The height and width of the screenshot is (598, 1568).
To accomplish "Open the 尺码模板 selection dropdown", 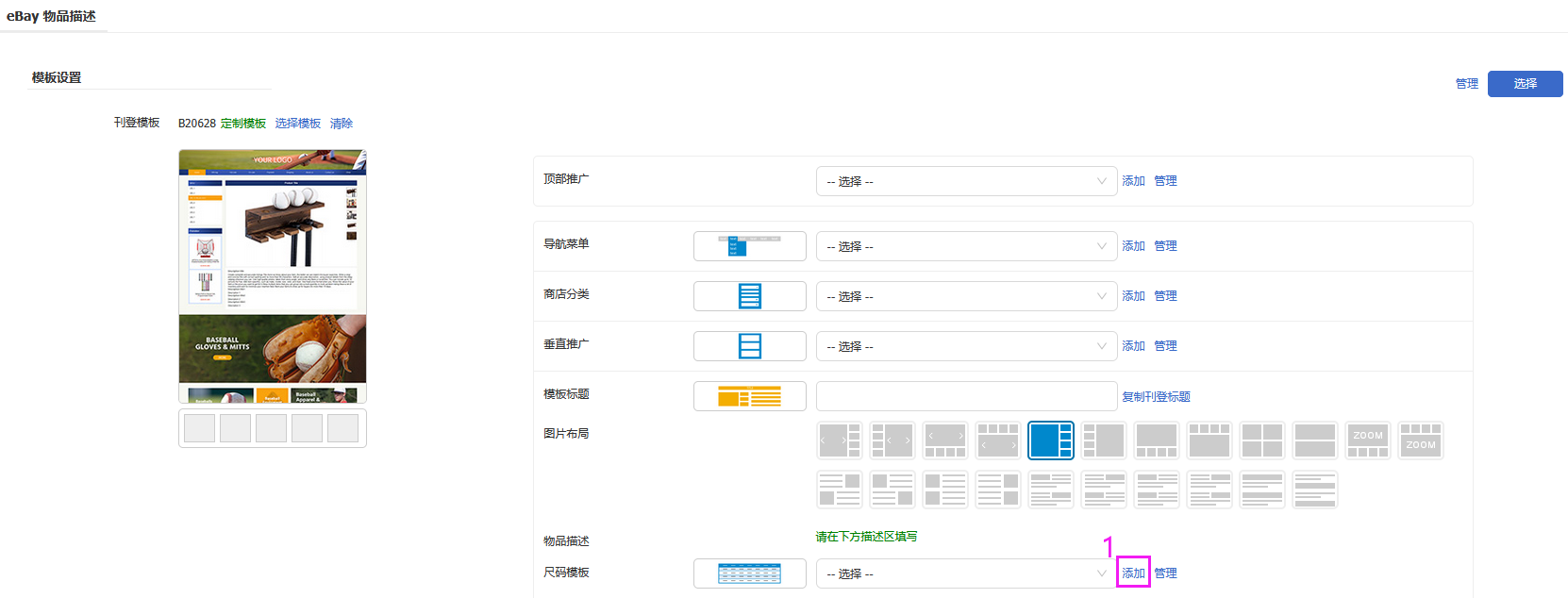I will pyautogui.click(x=966, y=573).
